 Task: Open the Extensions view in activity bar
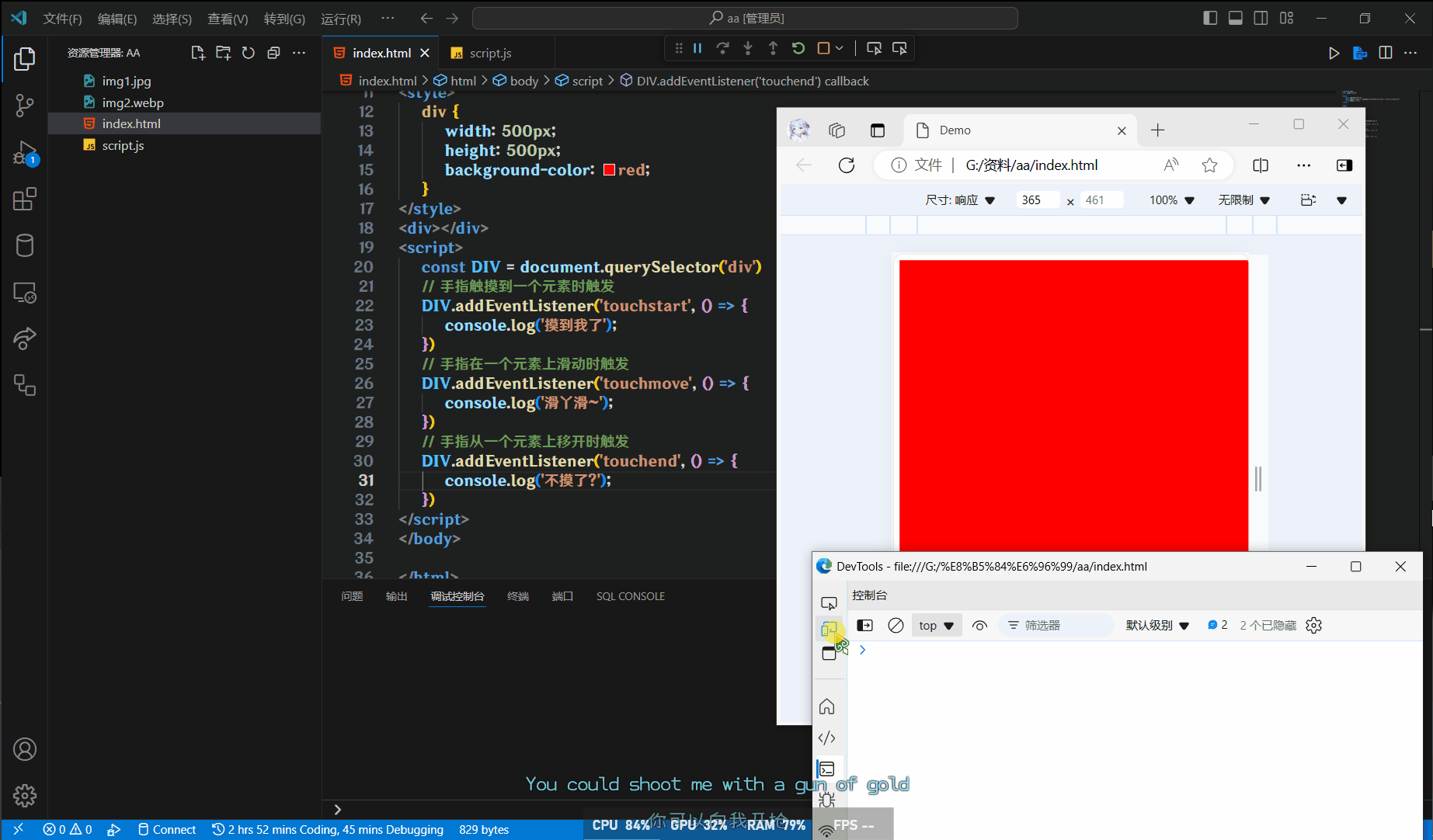point(24,200)
